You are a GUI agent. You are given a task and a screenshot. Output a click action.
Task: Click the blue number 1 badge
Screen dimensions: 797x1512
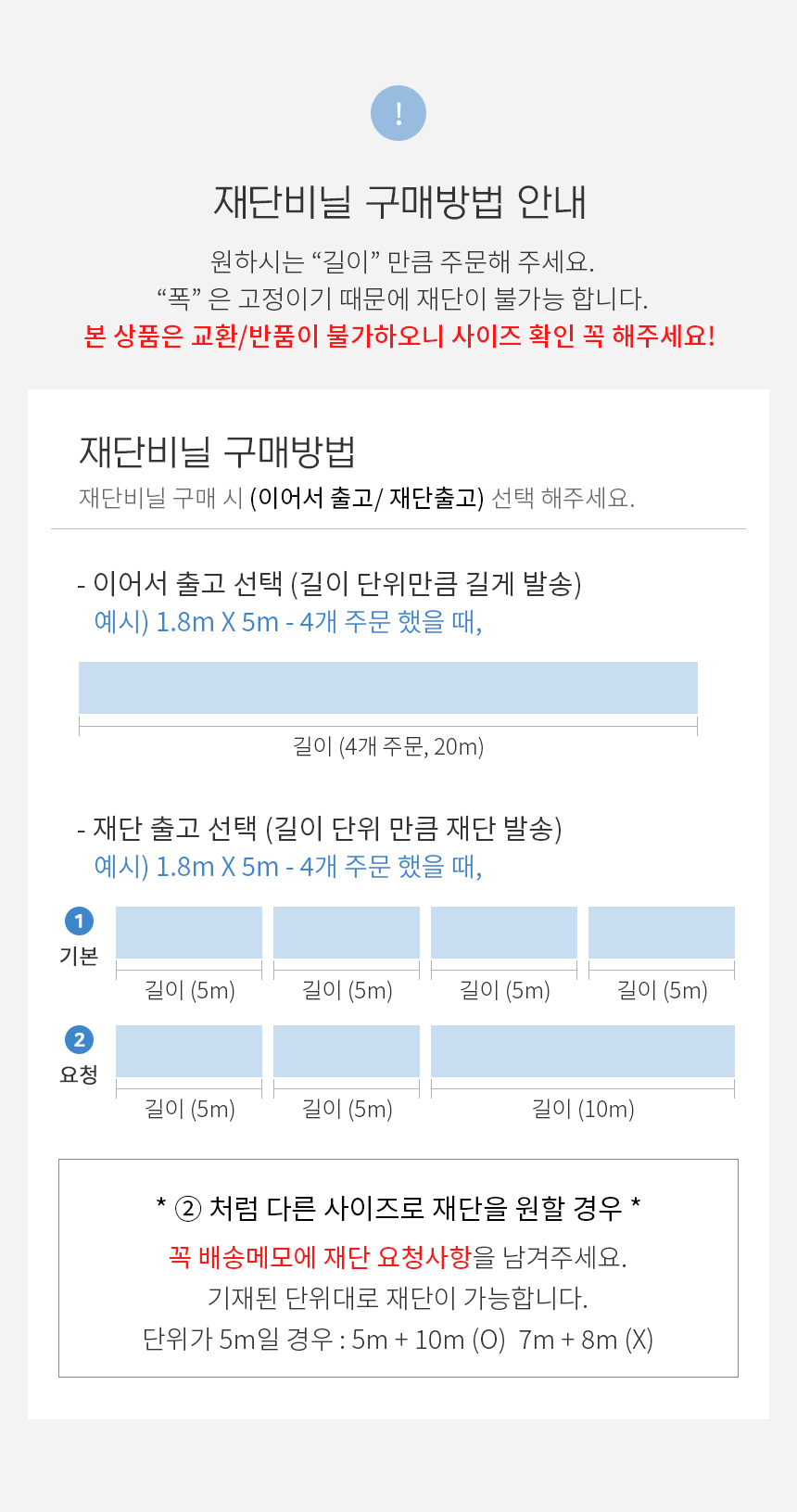tap(79, 921)
